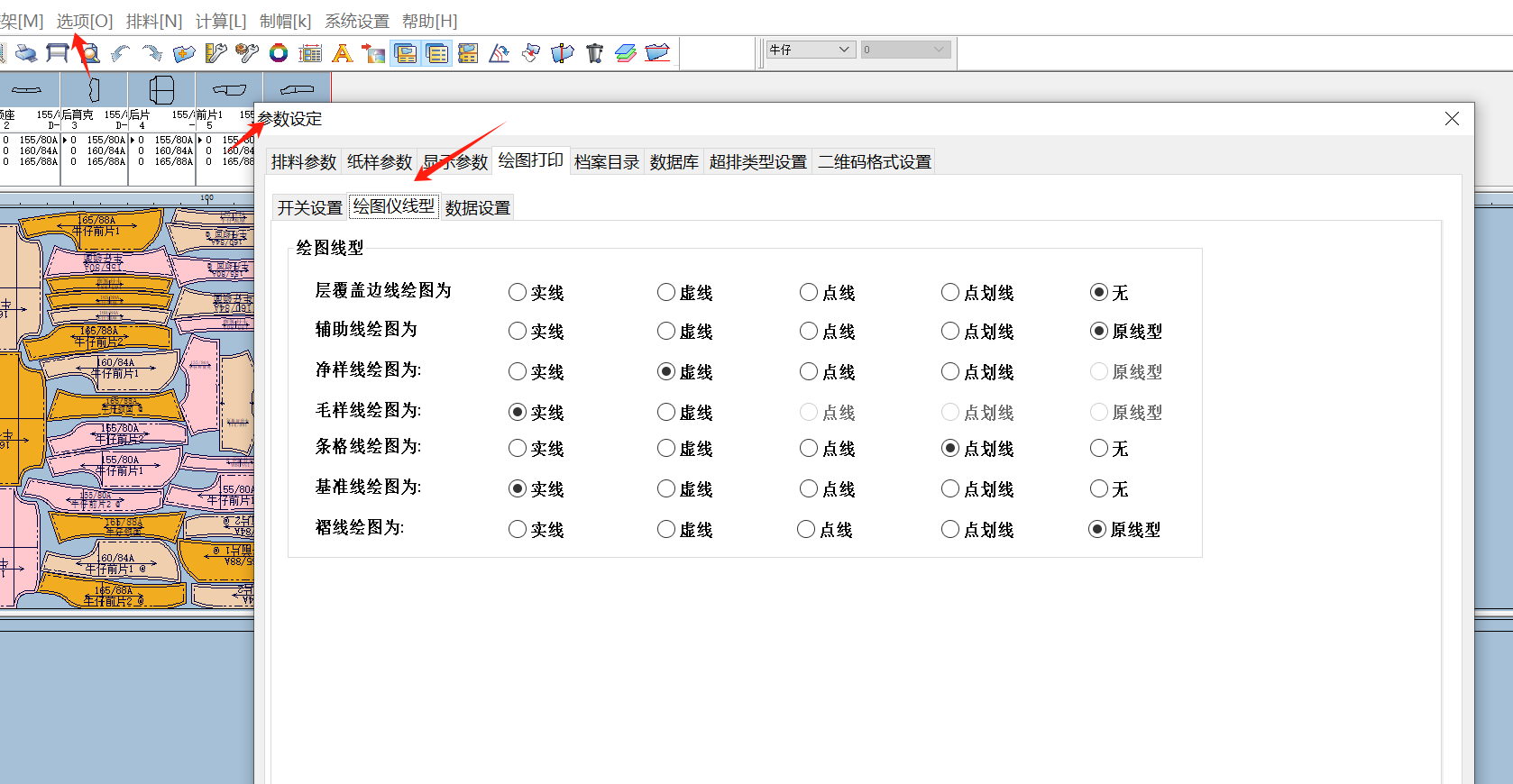Toggle the piece window panel icon

(x=406, y=54)
